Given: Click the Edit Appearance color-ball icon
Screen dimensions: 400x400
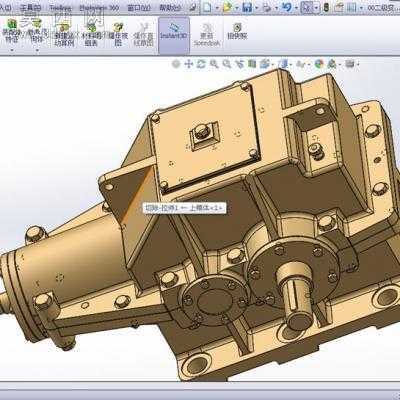Looking at the screenshot, I should click(320, 64).
